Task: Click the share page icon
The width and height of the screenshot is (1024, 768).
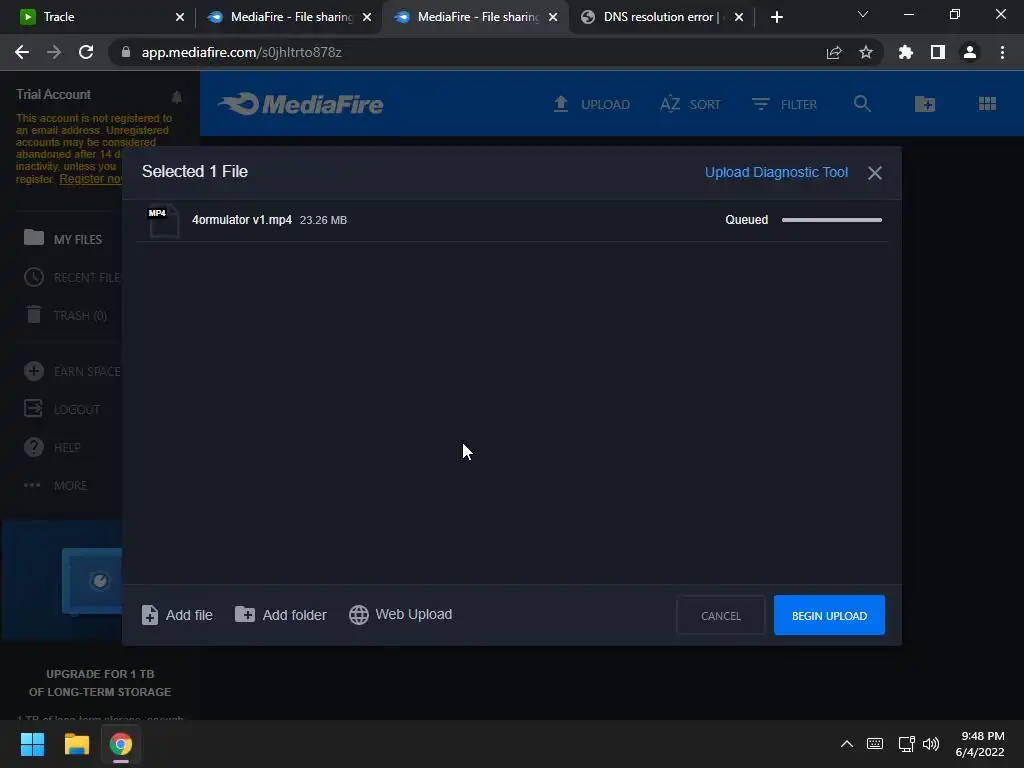Action: [834, 52]
